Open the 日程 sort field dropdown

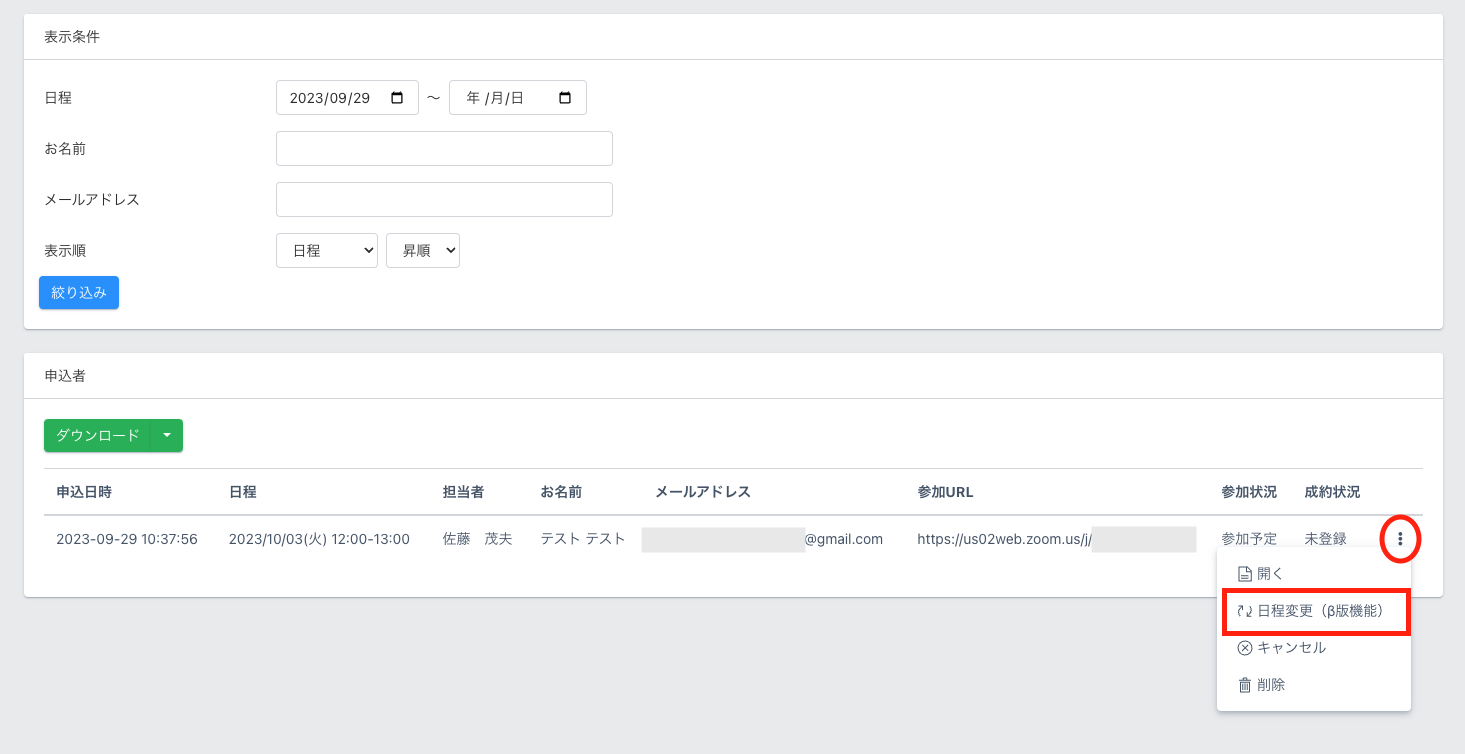(326, 250)
